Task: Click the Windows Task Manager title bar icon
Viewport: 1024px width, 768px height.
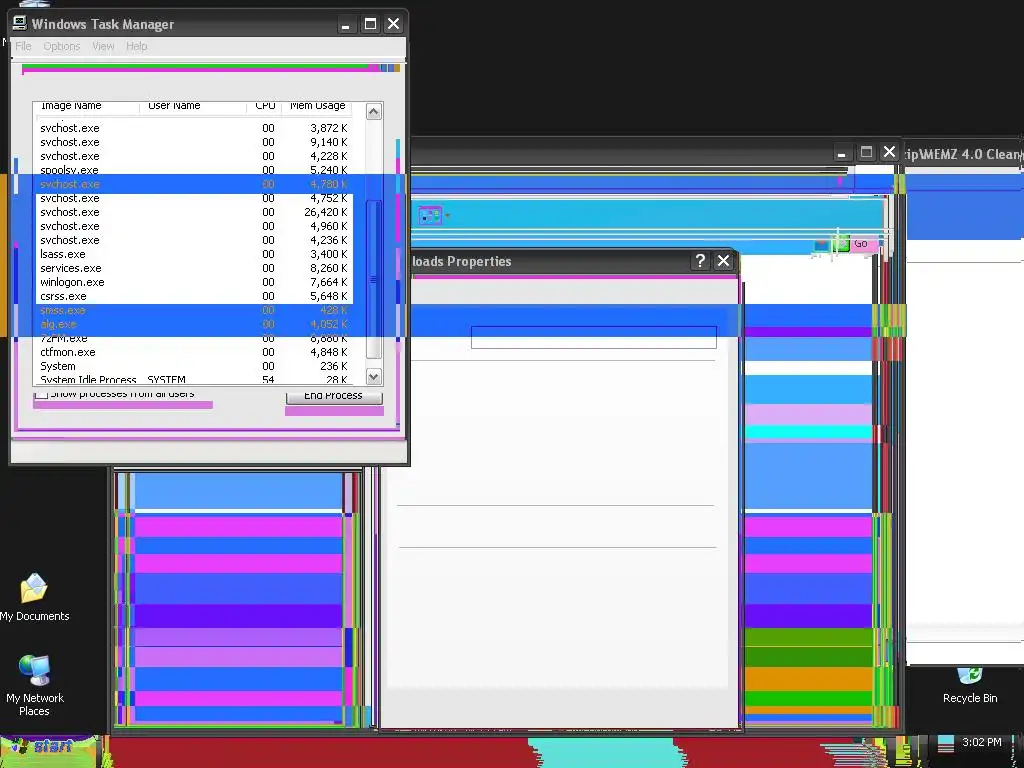Action: pyautogui.click(x=20, y=24)
